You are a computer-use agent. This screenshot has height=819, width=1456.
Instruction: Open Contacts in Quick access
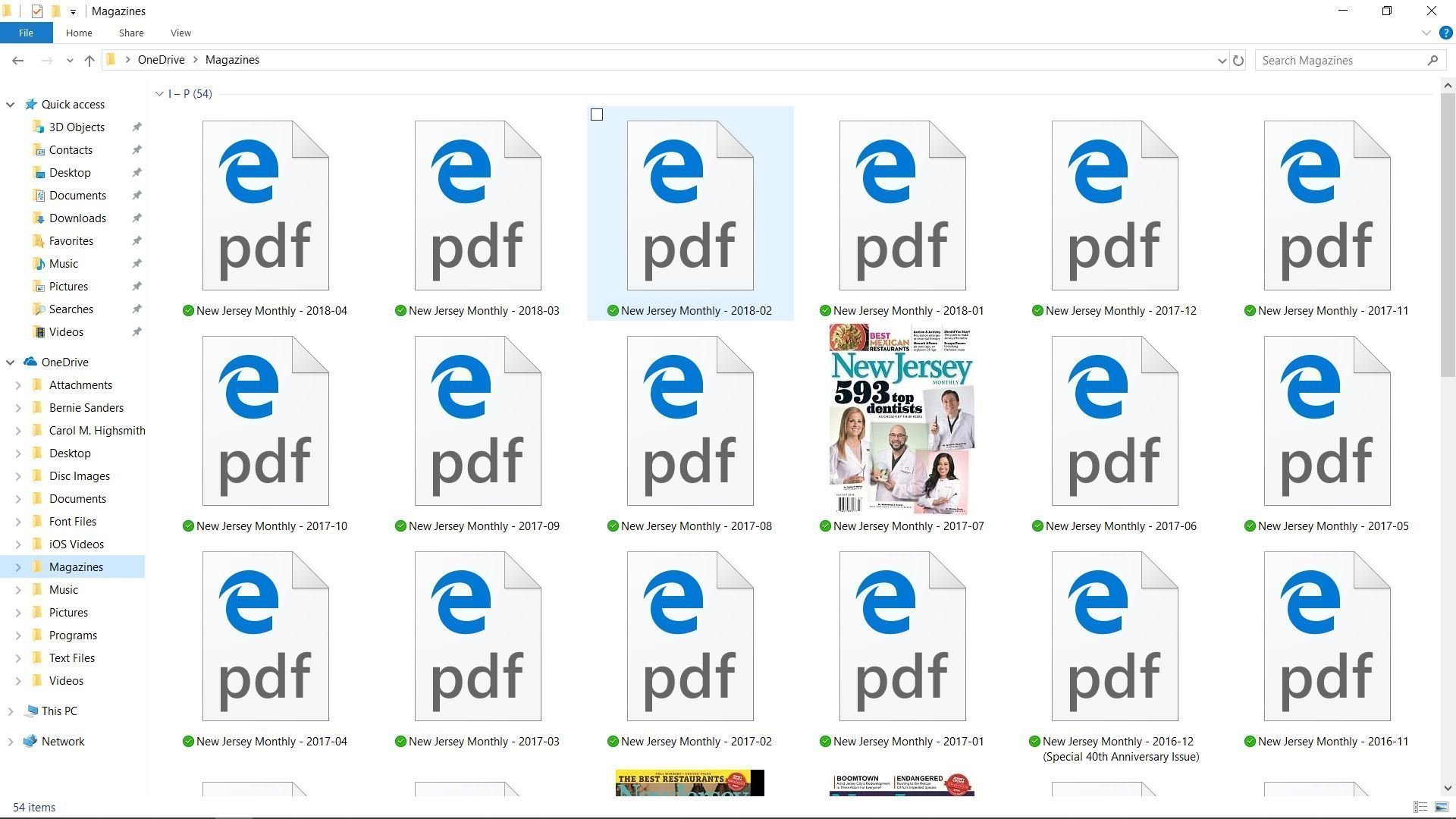[x=71, y=150]
